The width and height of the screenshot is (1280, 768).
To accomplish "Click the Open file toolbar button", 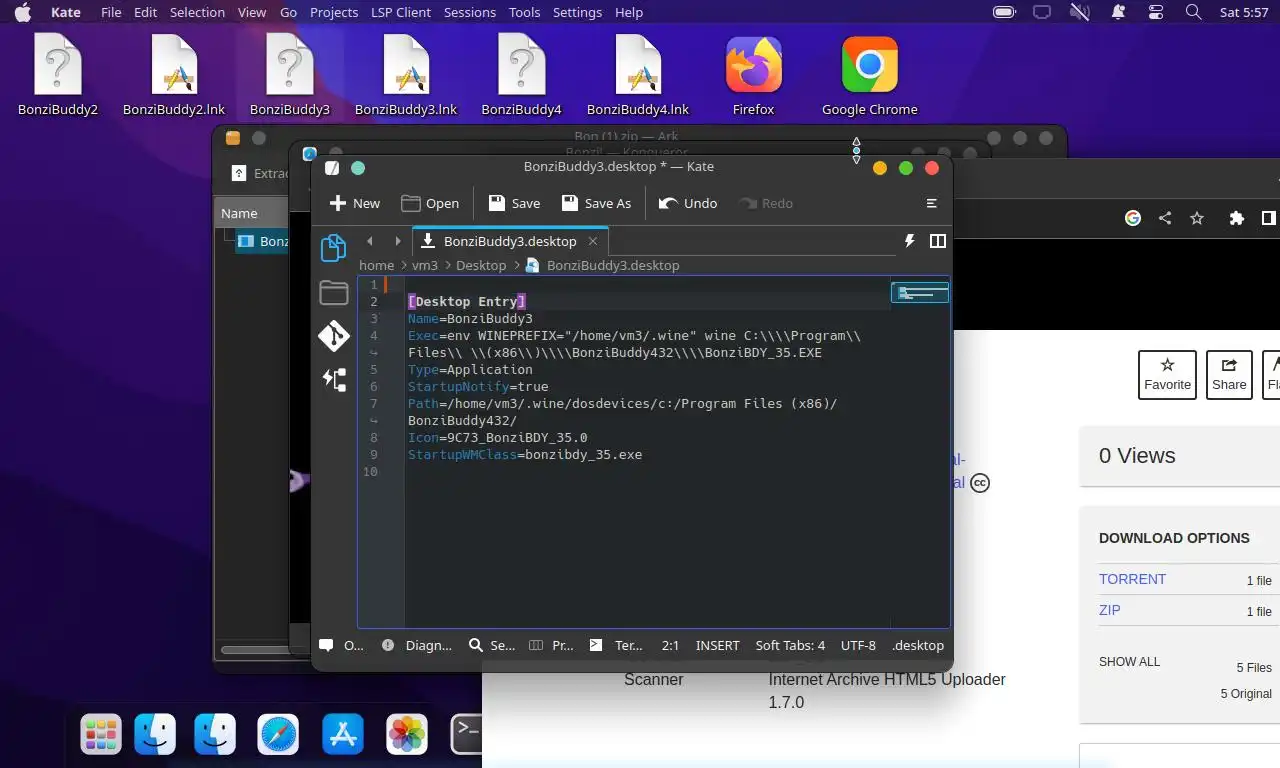I will point(430,203).
